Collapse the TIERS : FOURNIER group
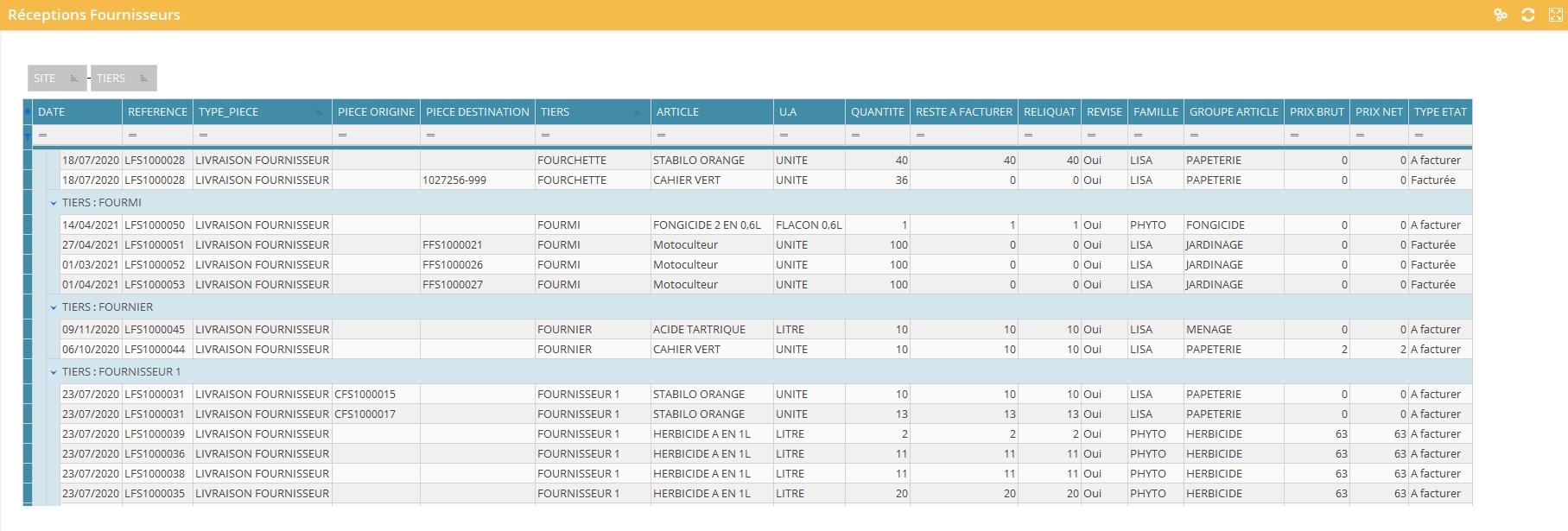This screenshot has width=1568, height=531. coord(54,307)
